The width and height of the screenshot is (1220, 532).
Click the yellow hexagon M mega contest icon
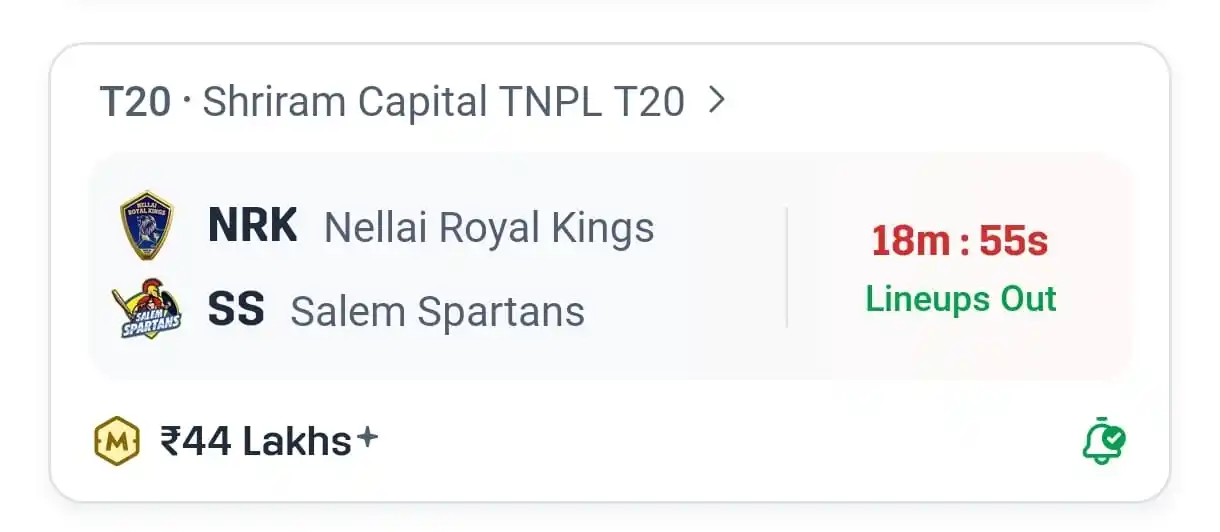point(116,441)
